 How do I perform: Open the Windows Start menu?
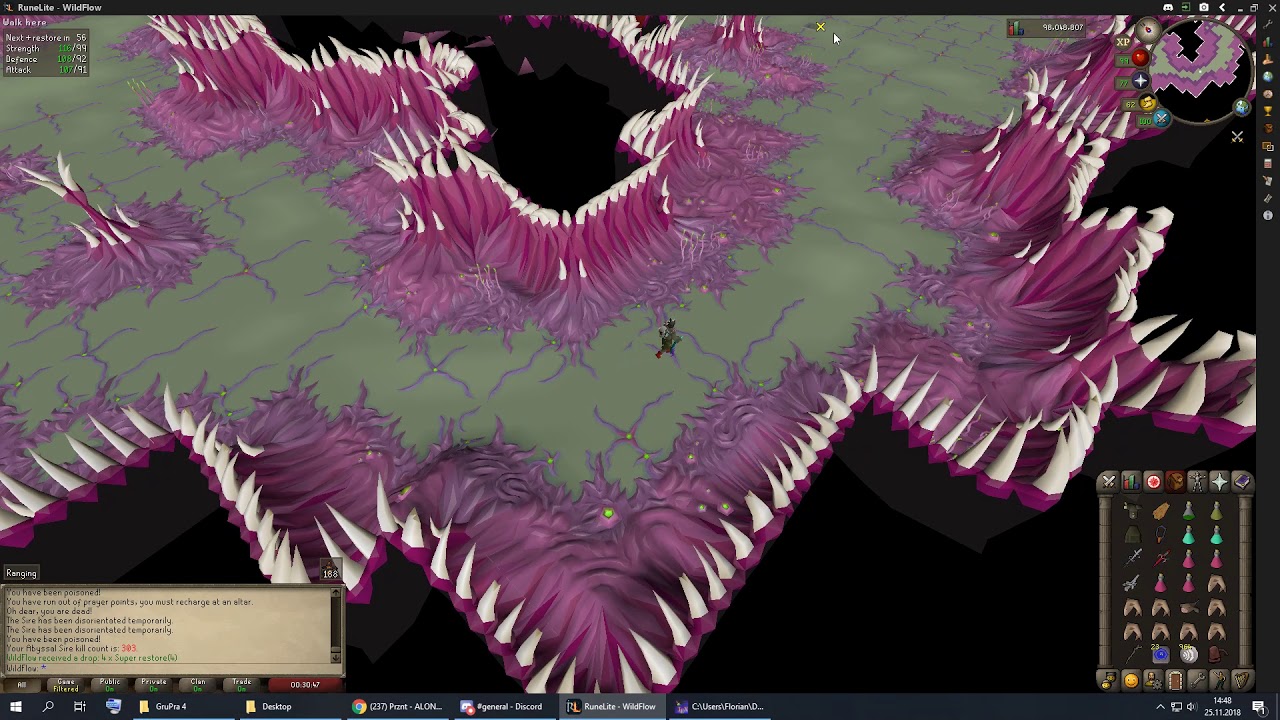(17, 706)
